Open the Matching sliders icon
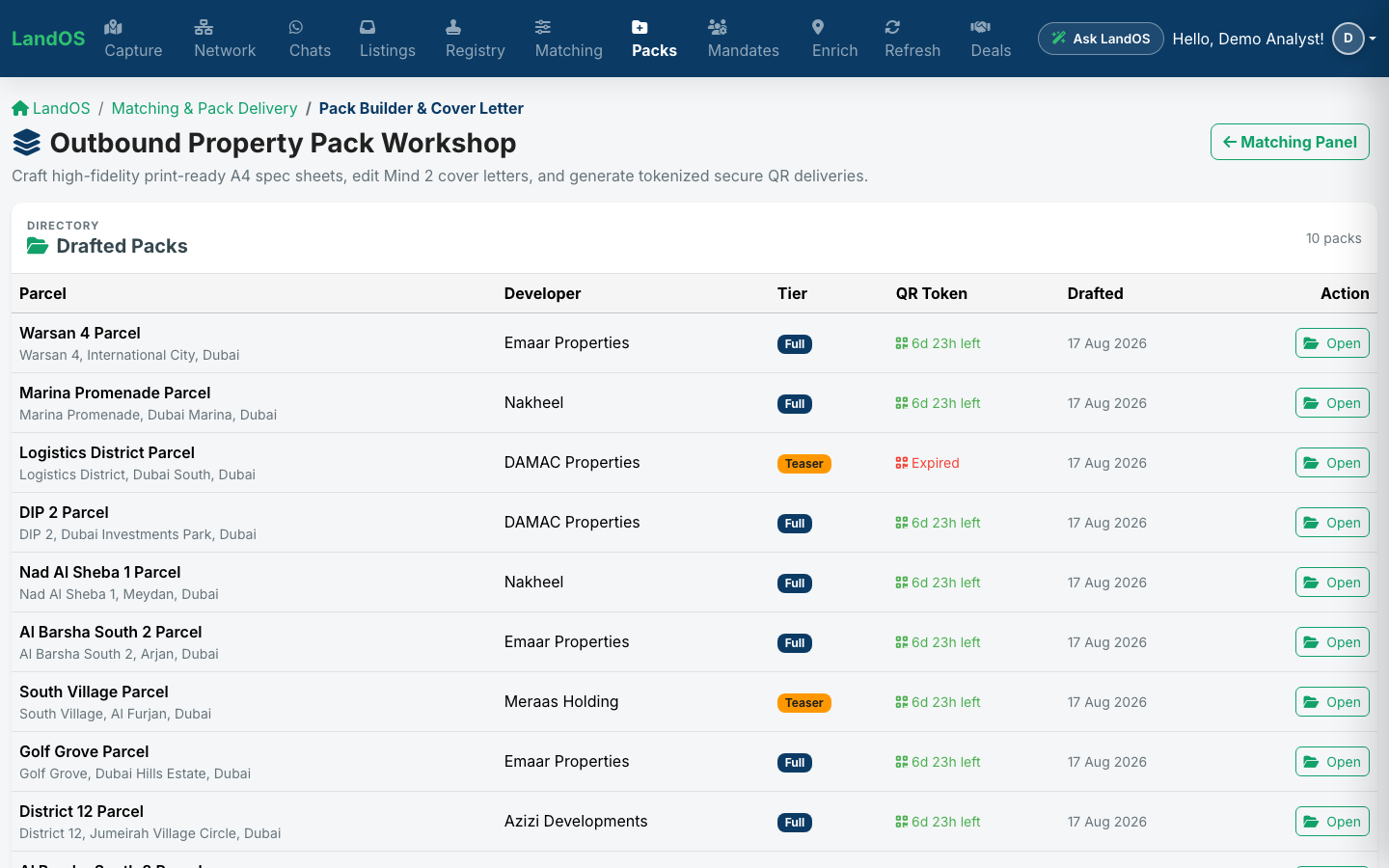Image resolution: width=1389 pixels, height=868 pixels. coord(543,27)
